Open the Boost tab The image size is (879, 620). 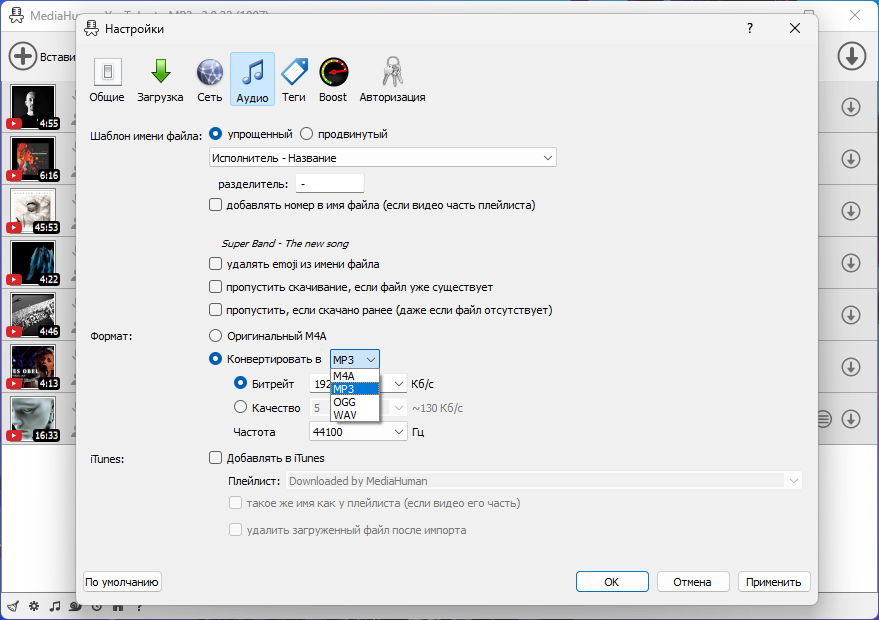(x=333, y=79)
